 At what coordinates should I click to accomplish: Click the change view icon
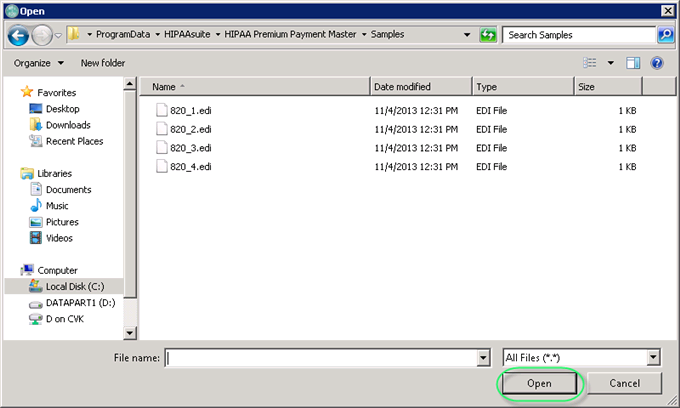coord(590,63)
